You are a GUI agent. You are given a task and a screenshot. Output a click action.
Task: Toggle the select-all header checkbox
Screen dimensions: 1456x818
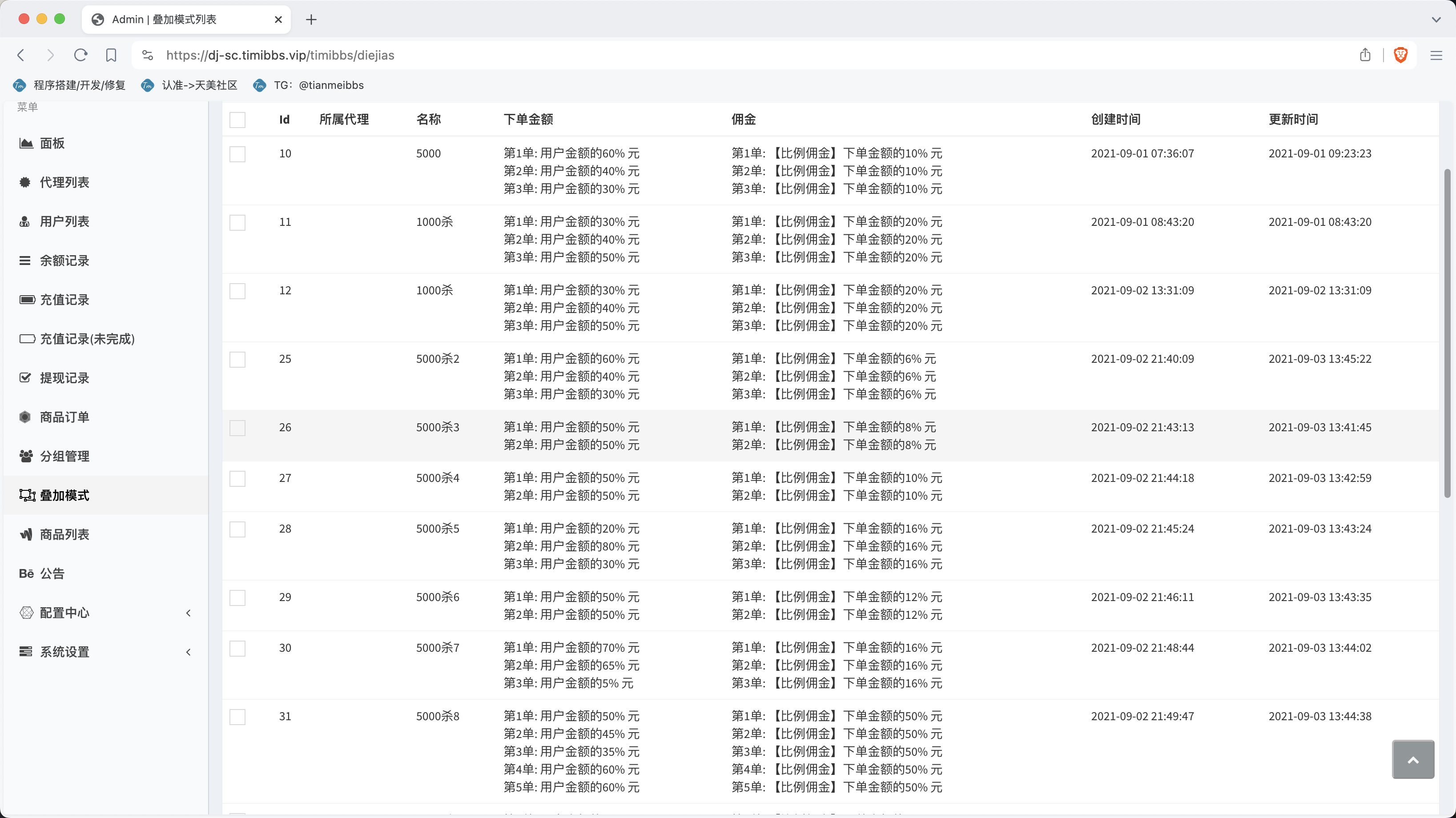237,120
